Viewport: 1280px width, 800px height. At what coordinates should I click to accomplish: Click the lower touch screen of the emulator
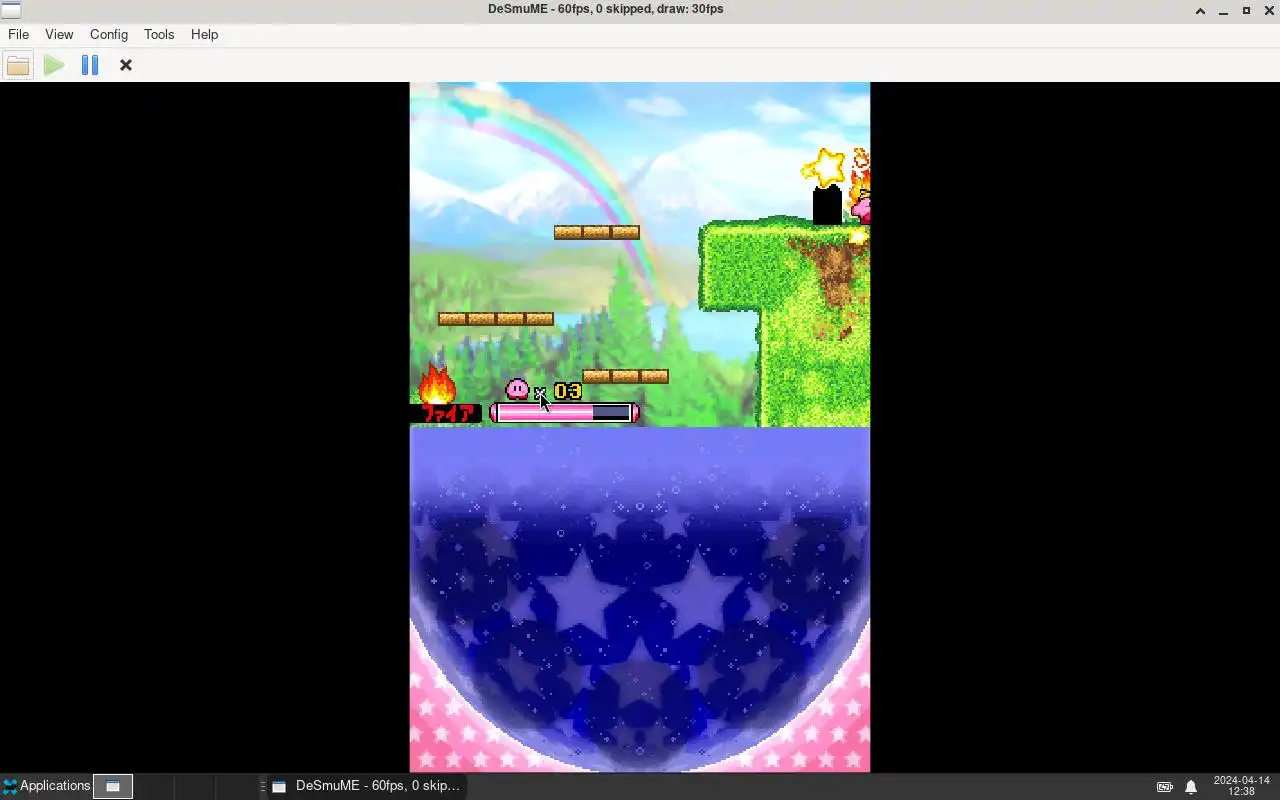[640, 600]
